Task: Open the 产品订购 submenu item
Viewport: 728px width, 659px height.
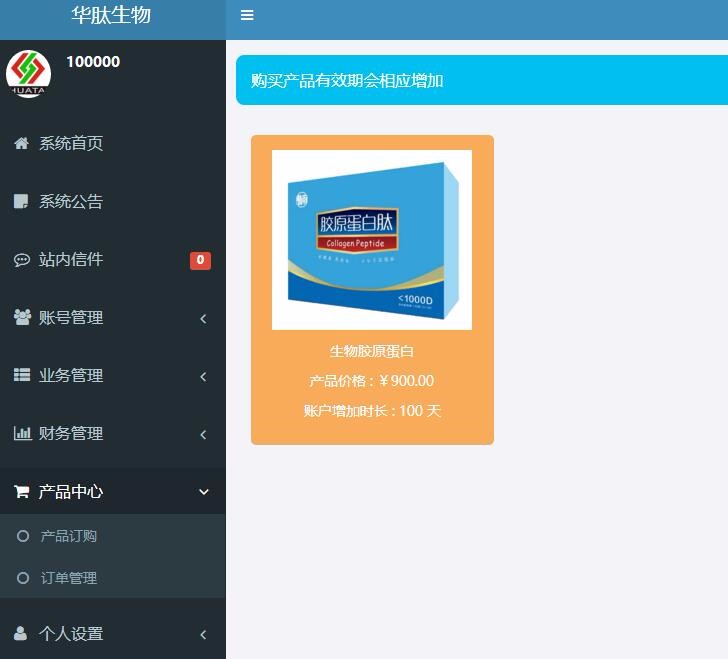Action: click(x=68, y=536)
